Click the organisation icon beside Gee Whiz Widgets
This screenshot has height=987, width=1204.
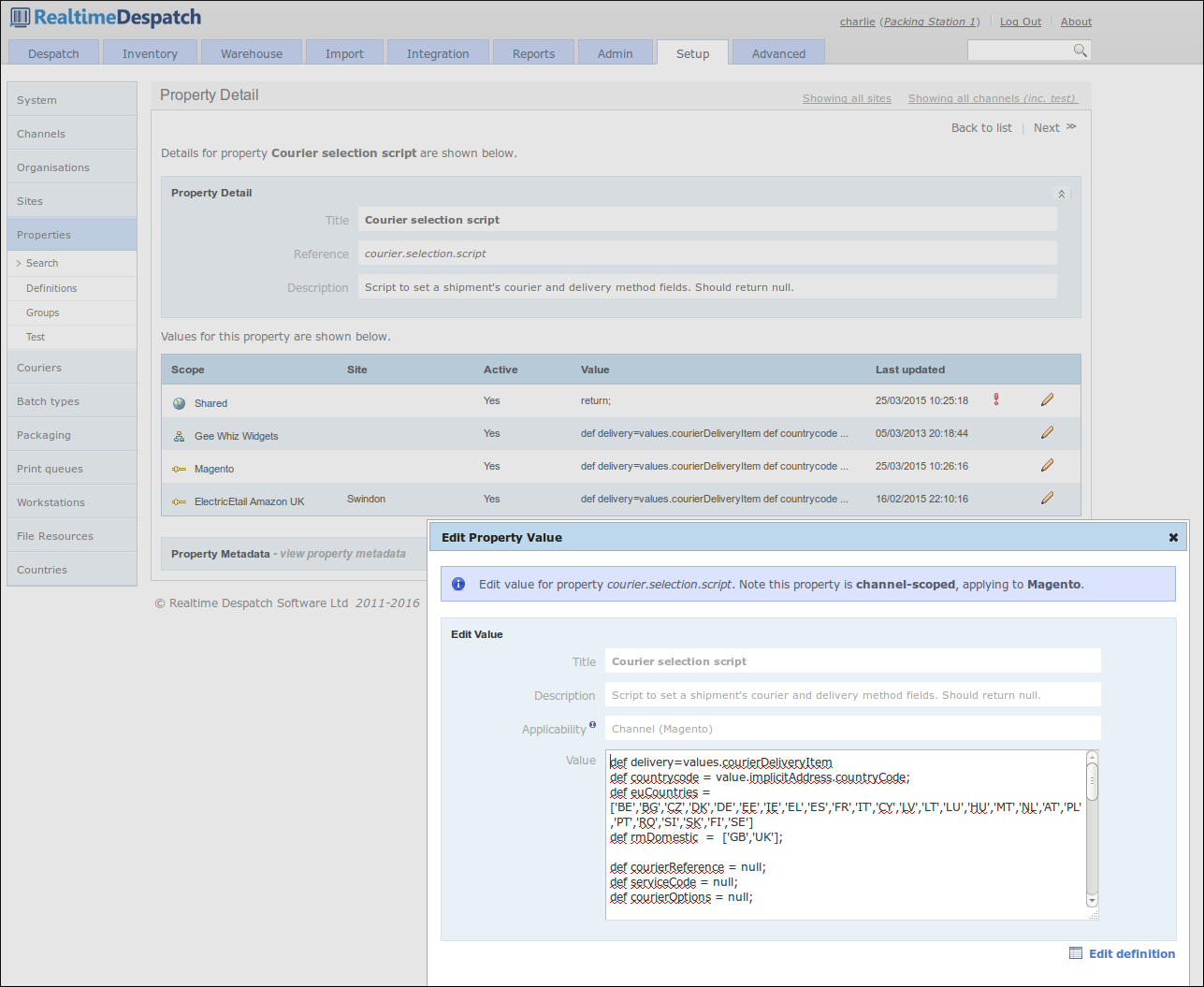(x=180, y=436)
